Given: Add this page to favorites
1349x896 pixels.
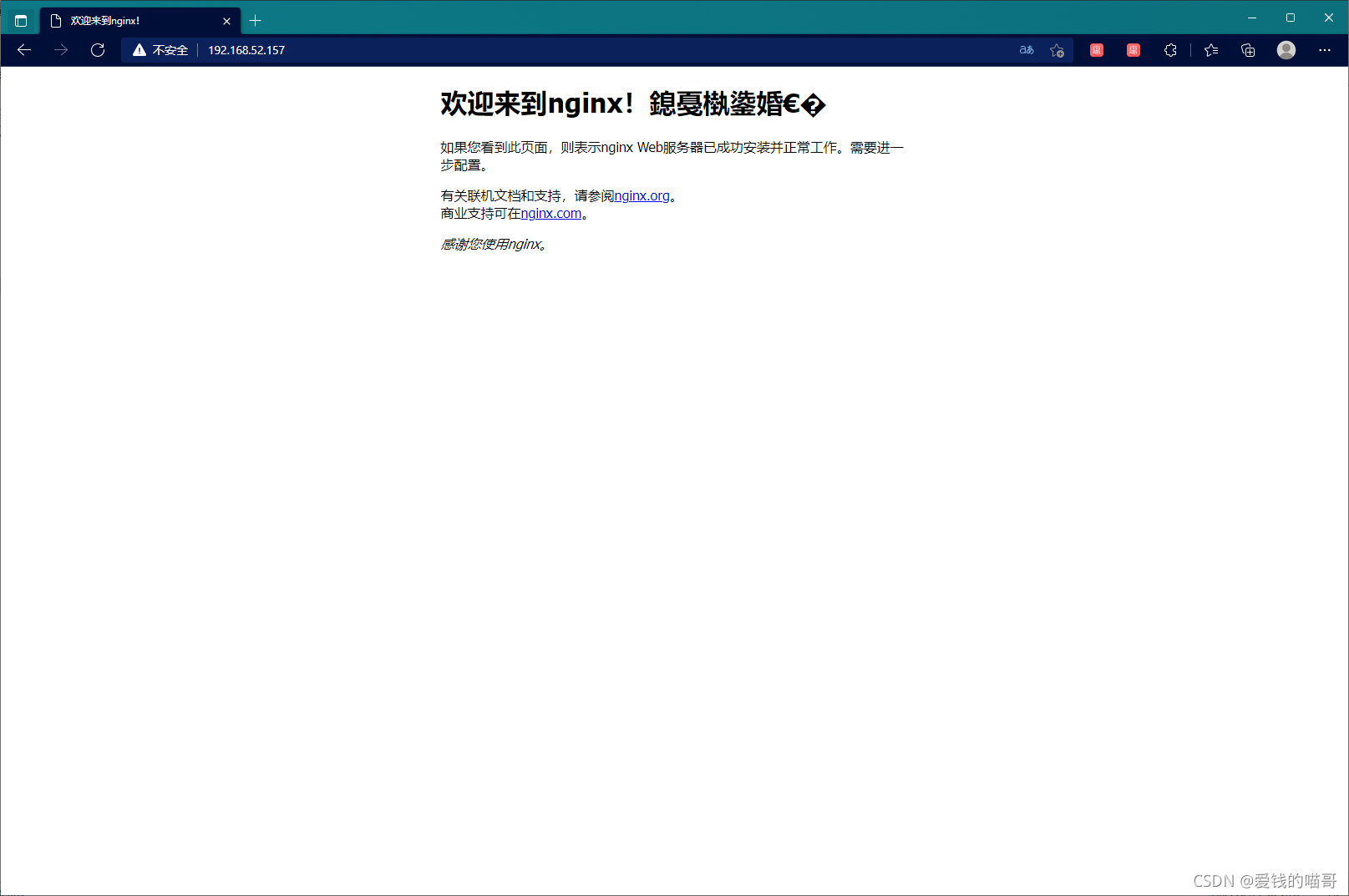Looking at the screenshot, I should point(1057,50).
